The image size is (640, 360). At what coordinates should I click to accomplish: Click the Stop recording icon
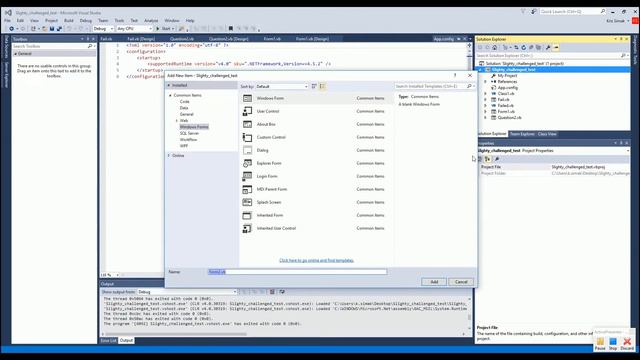click(x=613, y=343)
